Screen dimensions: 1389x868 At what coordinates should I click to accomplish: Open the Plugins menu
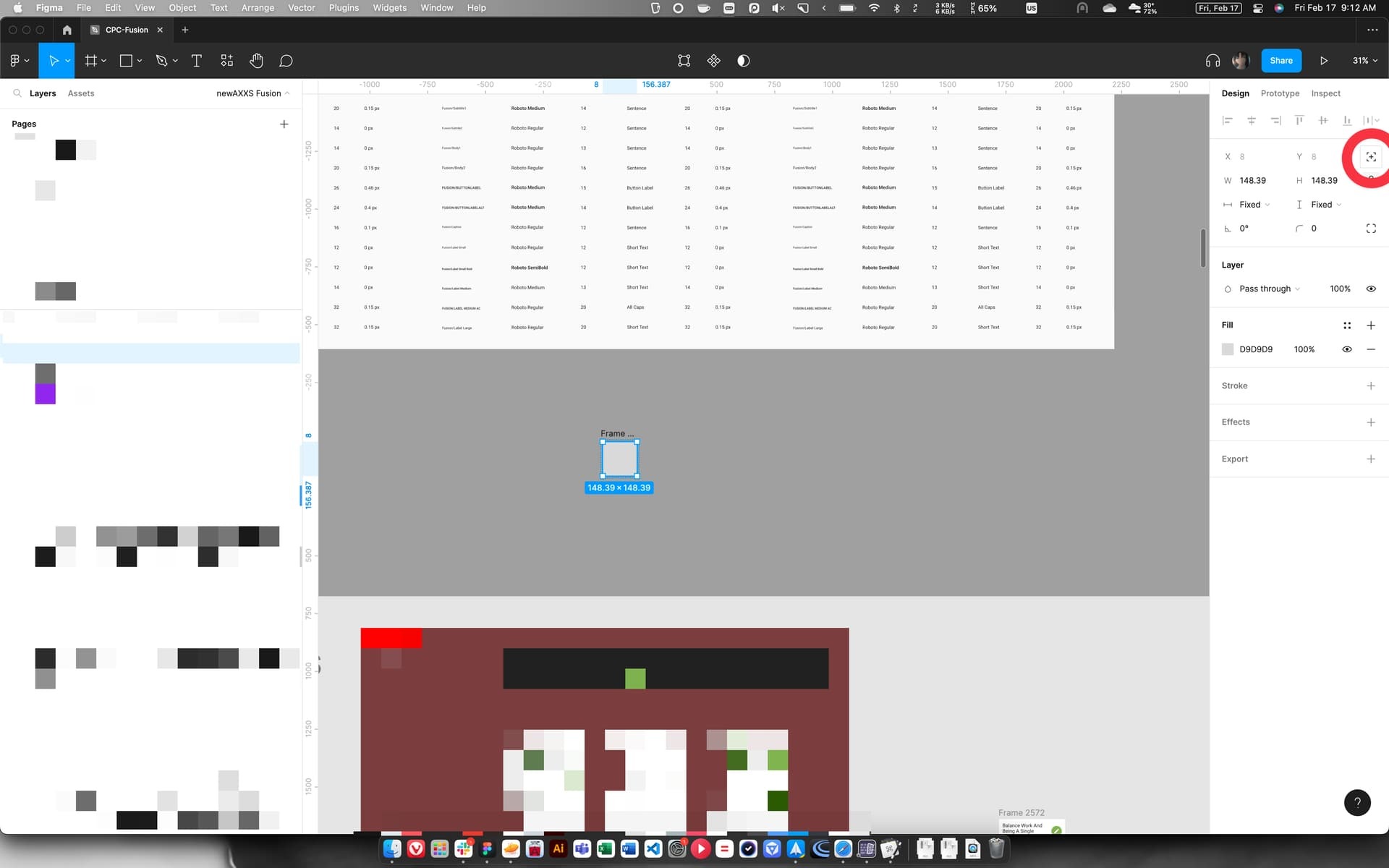[x=344, y=8]
